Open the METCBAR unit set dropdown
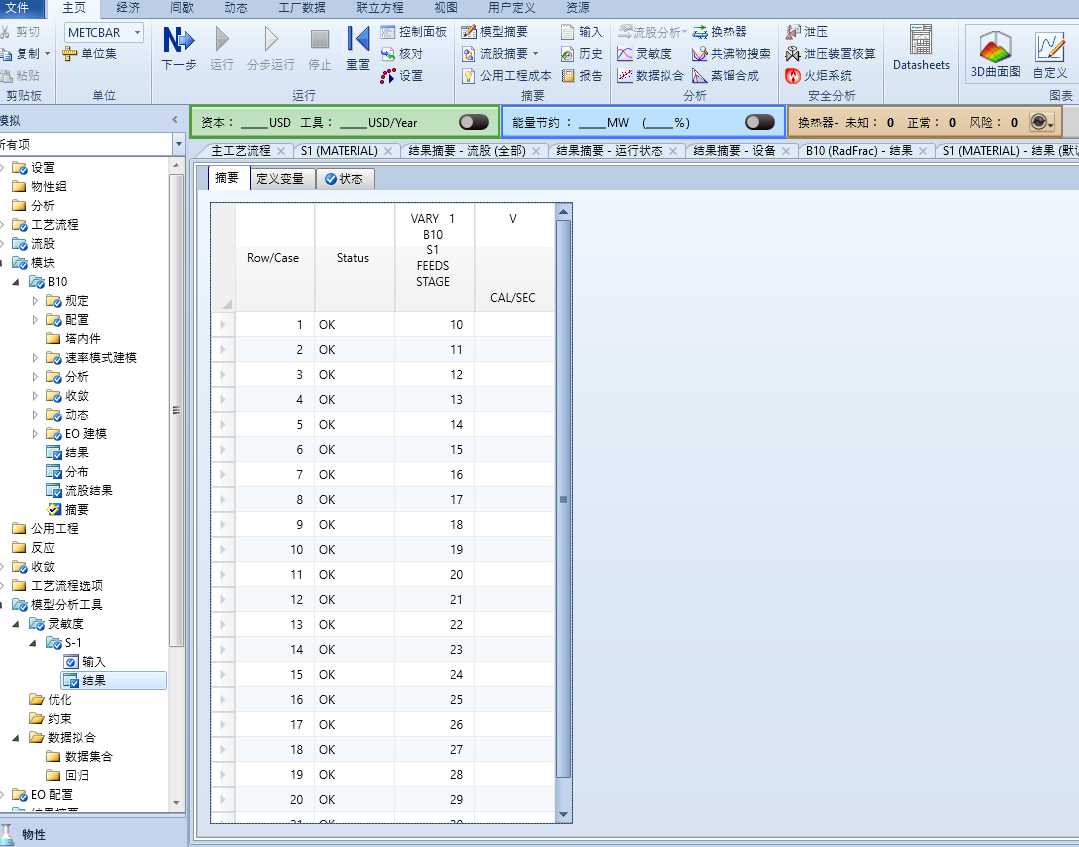 pos(138,32)
